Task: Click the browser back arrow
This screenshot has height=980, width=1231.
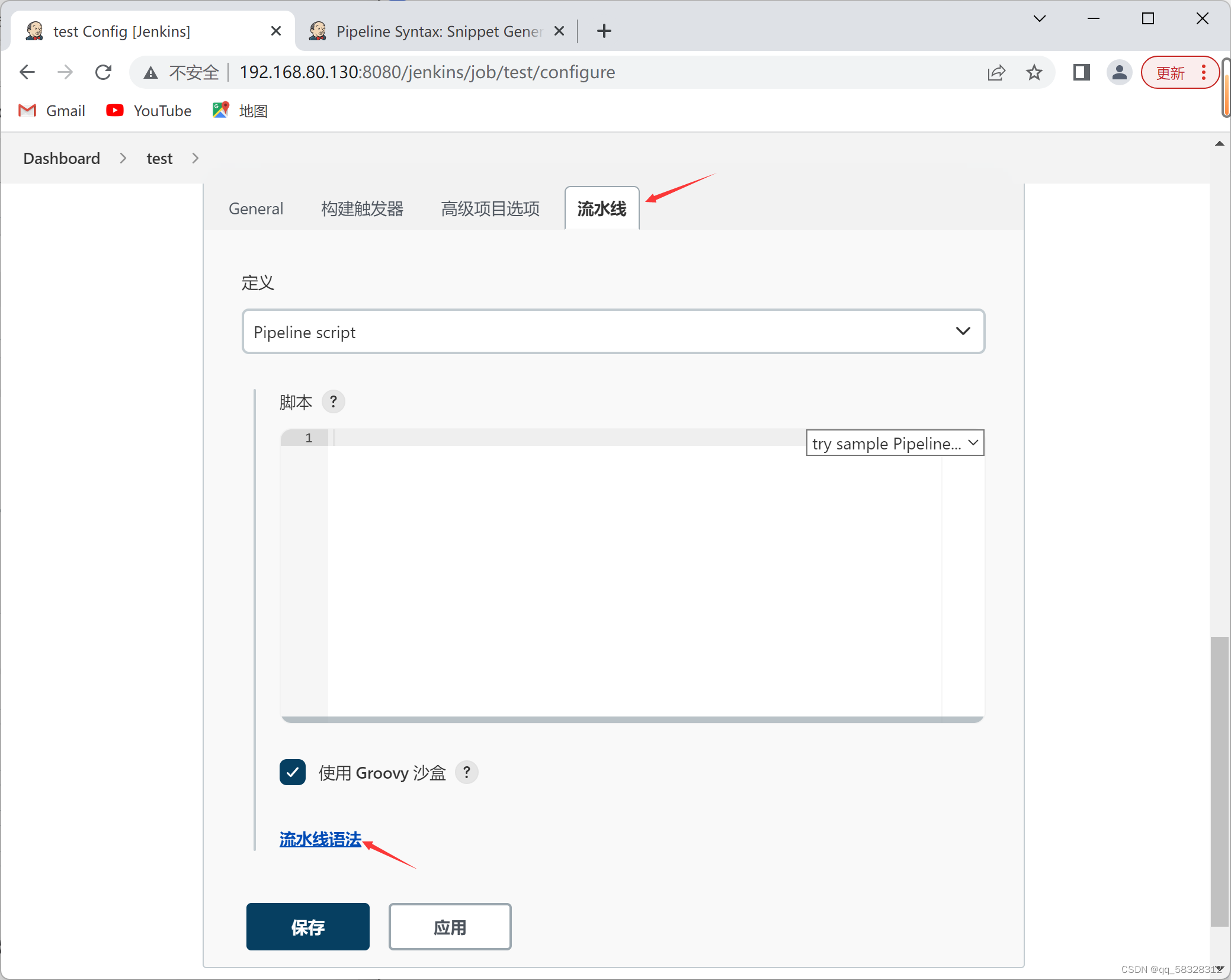Action: (x=27, y=72)
